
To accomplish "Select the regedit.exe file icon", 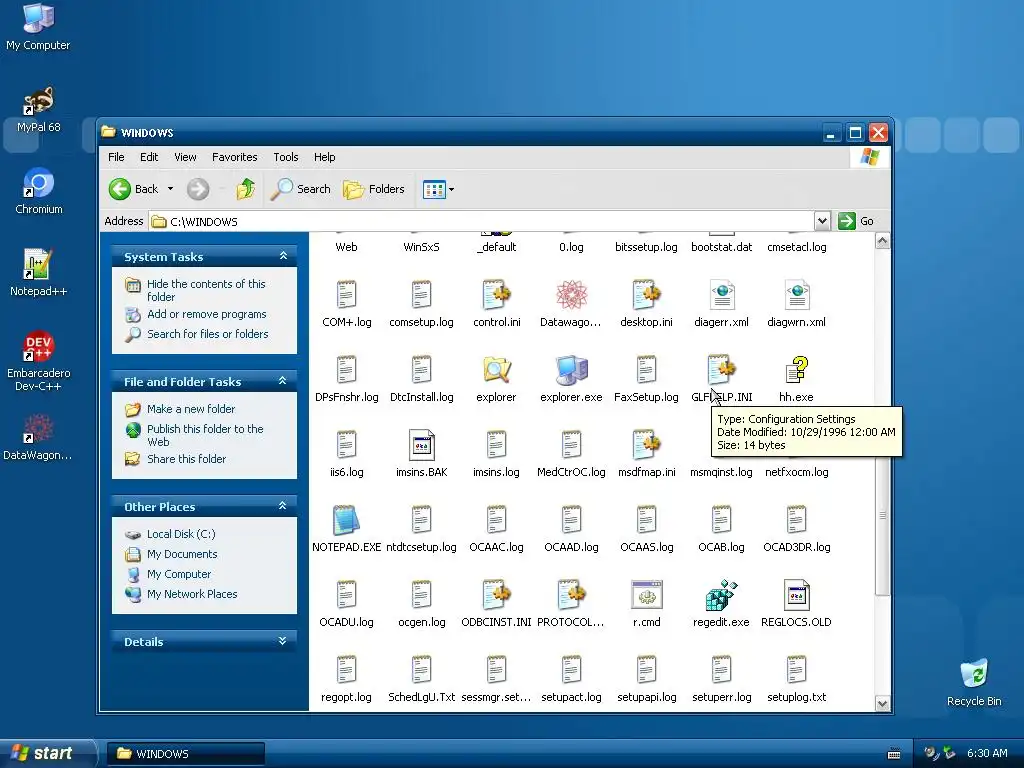I will (x=721, y=595).
